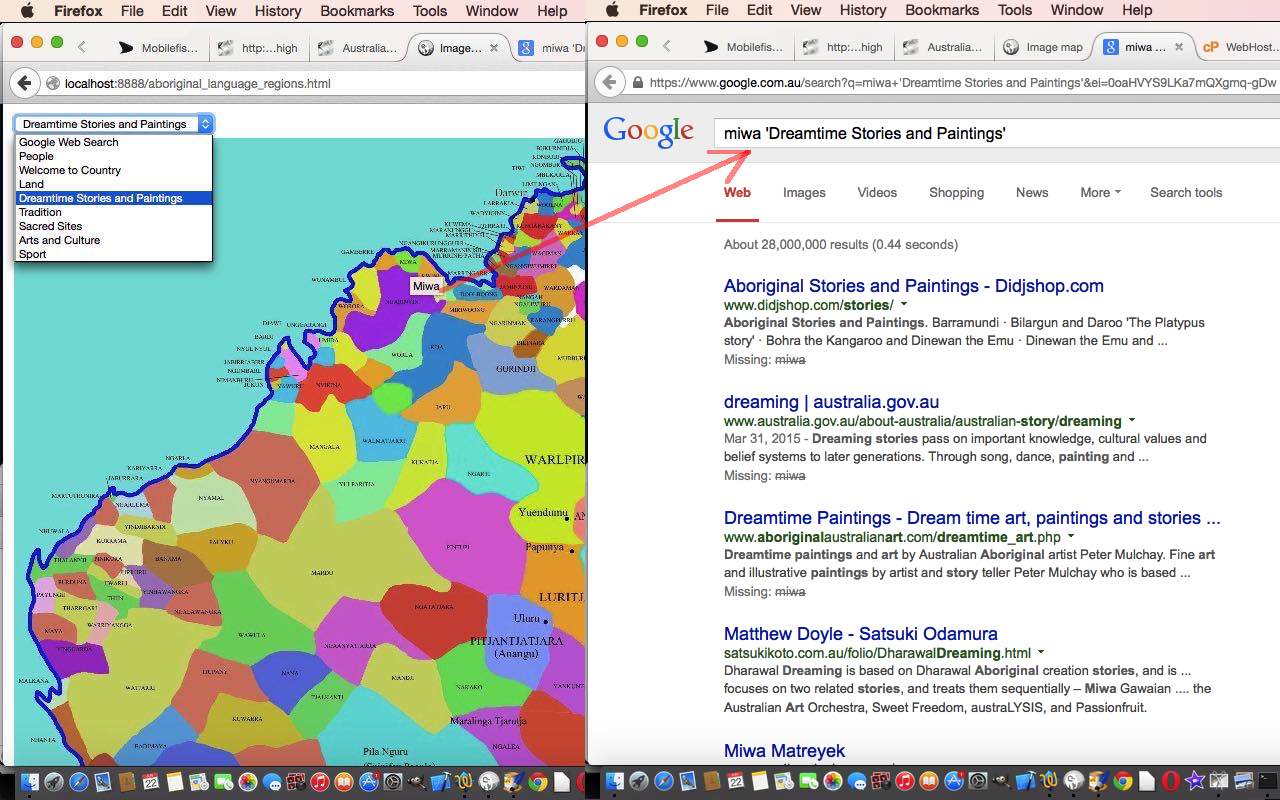Open the Bookmarks menu in the left Firefox menu bar
The height and width of the screenshot is (800, 1280).
pos(356,11)
